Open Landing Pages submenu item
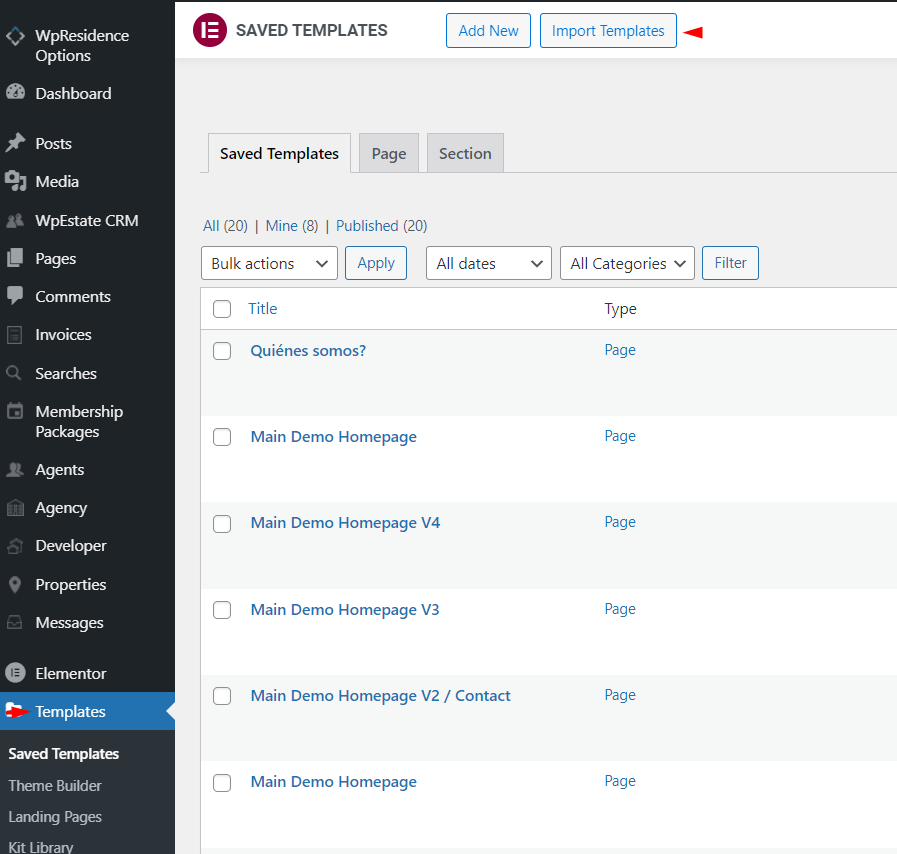The height and width of the screenshot is (854, 897). click(55, 817)
